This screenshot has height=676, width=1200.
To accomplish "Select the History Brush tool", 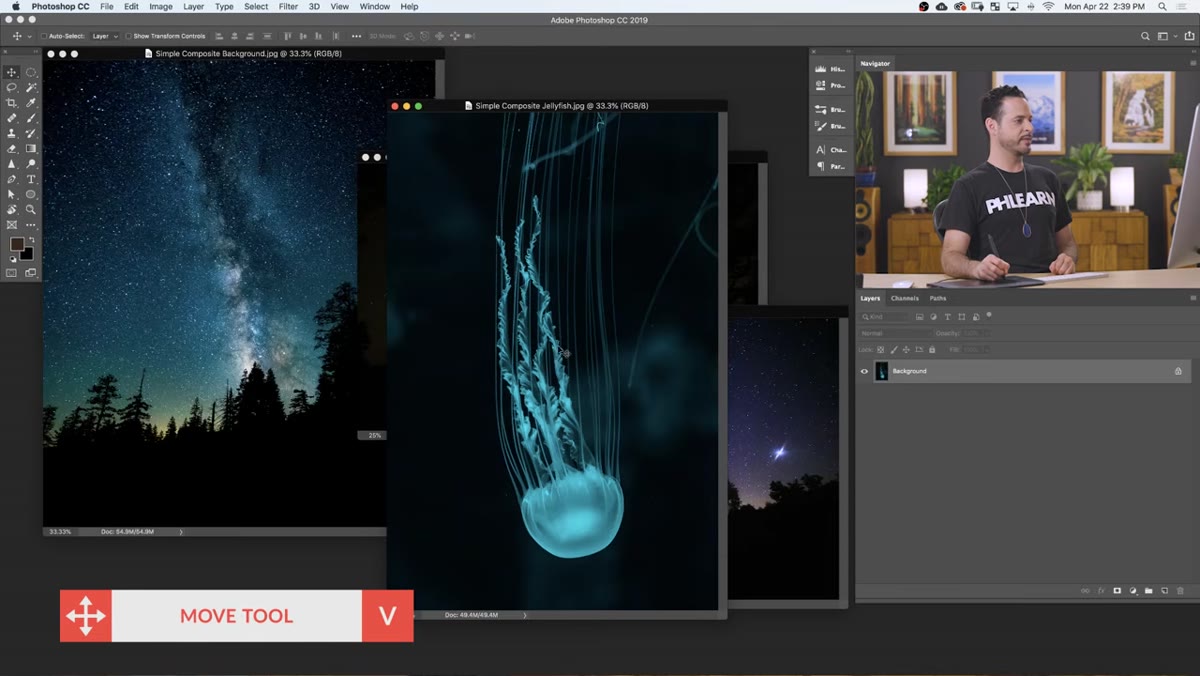I will (31, 133).
